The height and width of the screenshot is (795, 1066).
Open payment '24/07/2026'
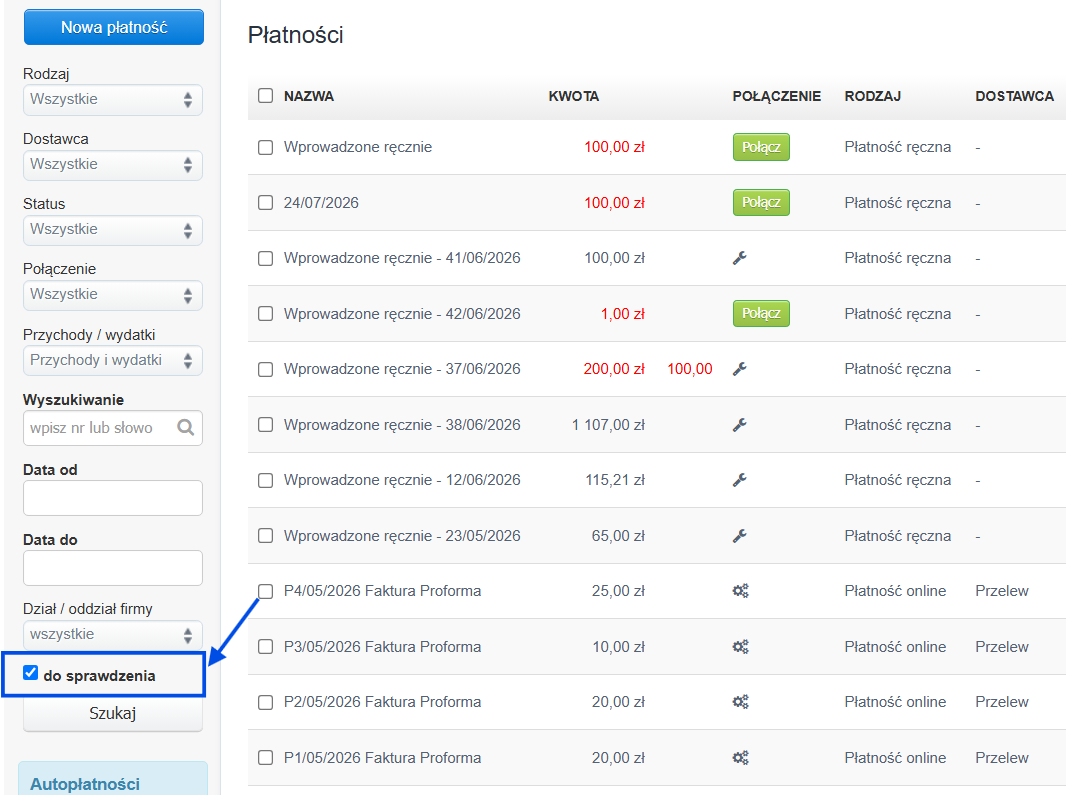[x=321, y=203]
